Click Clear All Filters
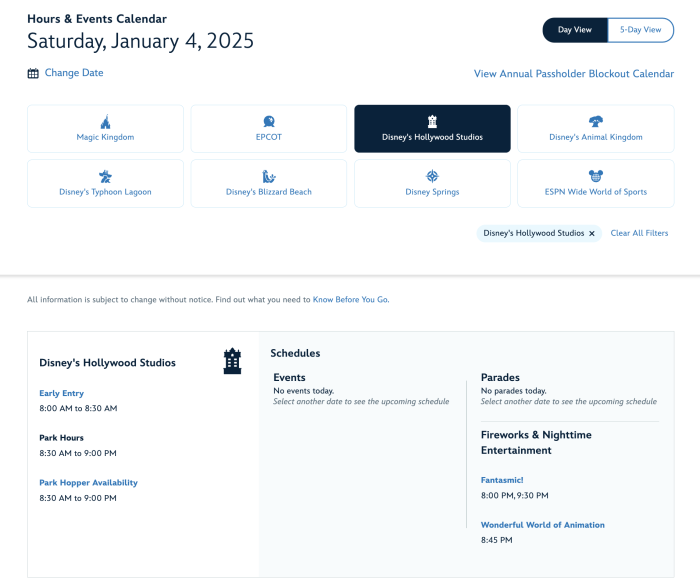700x584 pixels. [639, 233]
